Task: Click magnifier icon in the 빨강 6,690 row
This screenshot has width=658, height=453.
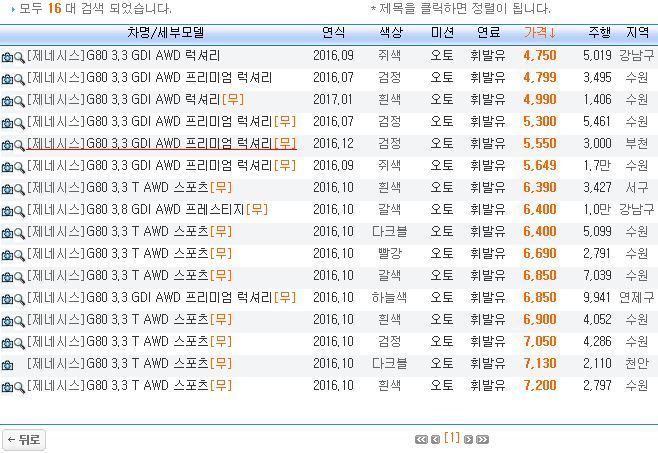Action: coord(19,255)
